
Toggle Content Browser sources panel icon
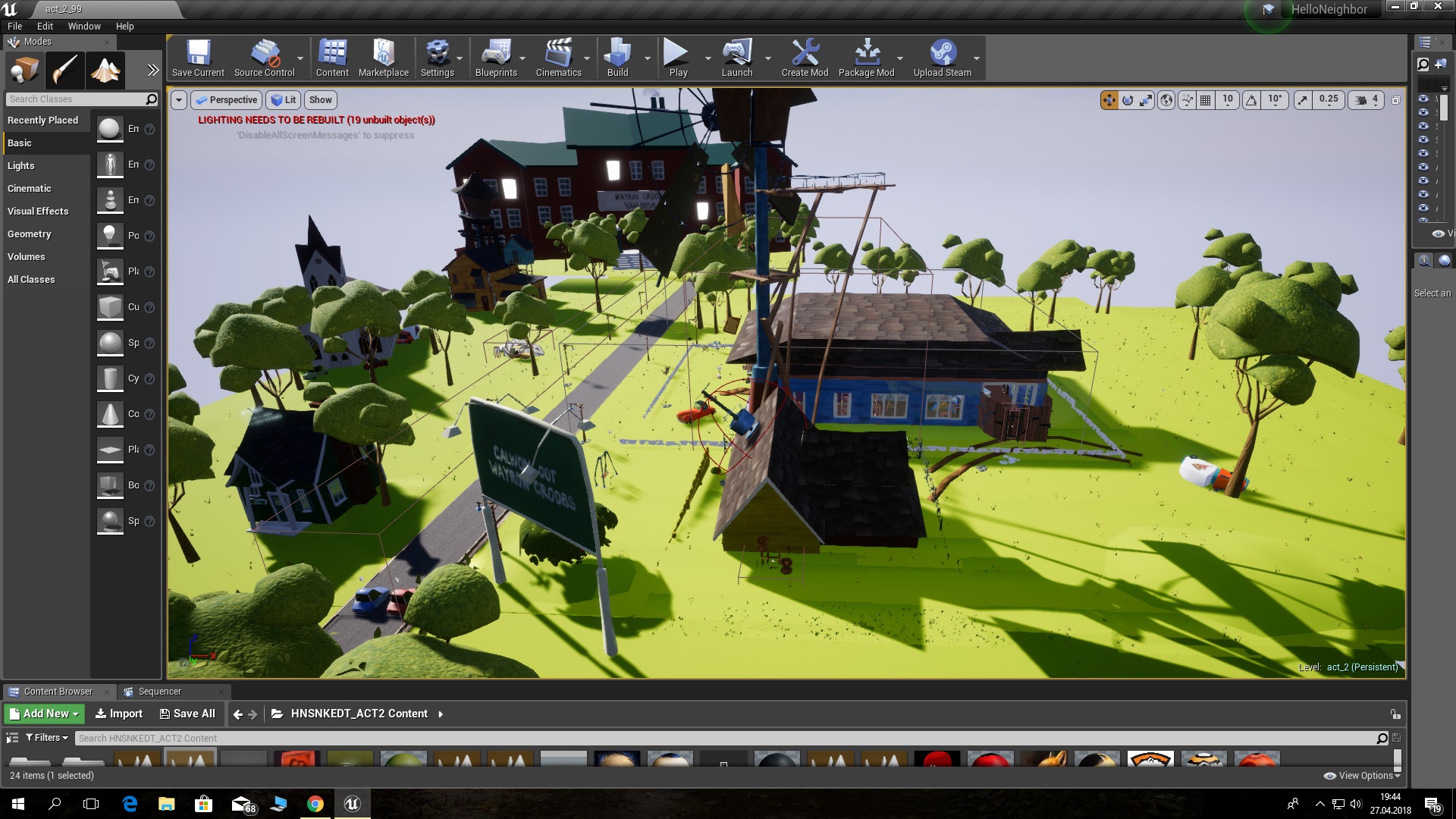coord(12,738)
